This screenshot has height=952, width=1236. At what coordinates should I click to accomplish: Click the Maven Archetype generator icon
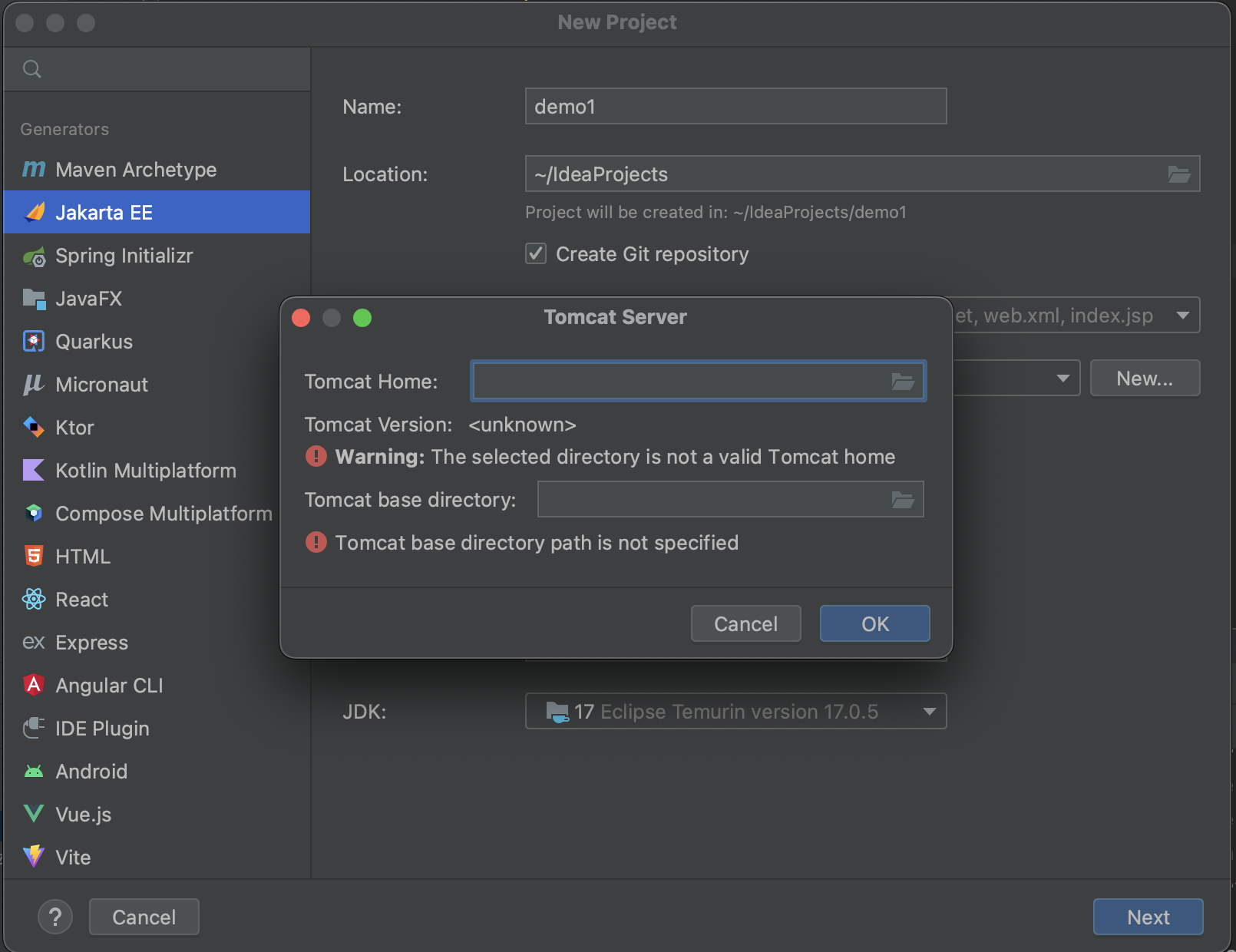(x=34, y=169)
